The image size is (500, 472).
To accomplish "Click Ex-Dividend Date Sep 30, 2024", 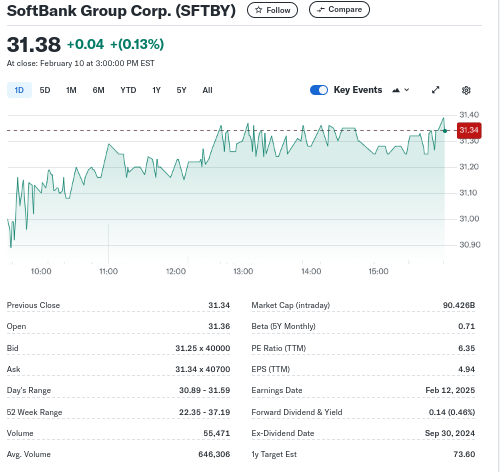I will coord(450,433).
